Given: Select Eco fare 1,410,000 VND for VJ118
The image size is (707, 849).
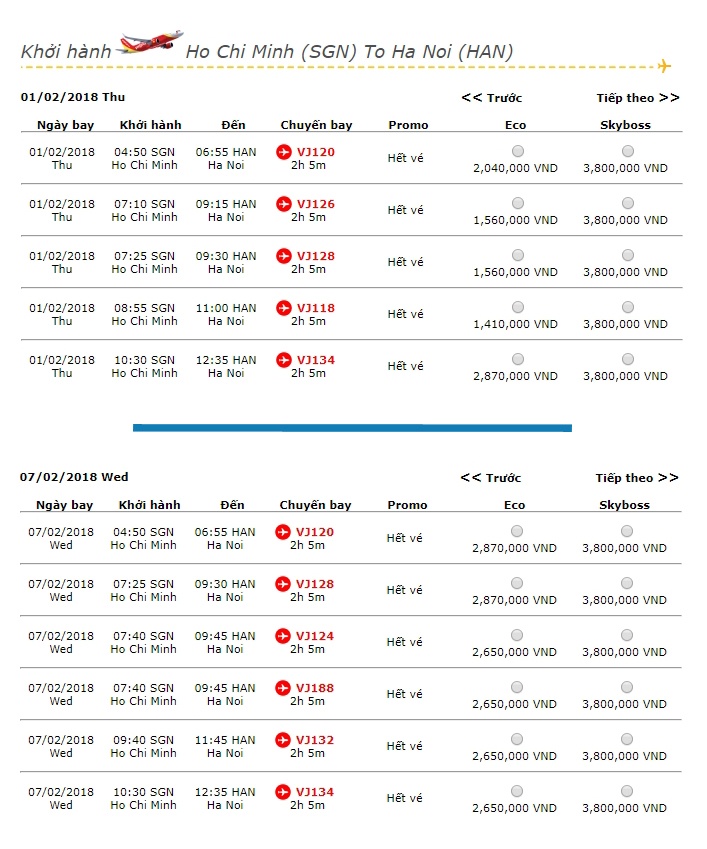Looking at the screenshot, I should pos(517,307).
